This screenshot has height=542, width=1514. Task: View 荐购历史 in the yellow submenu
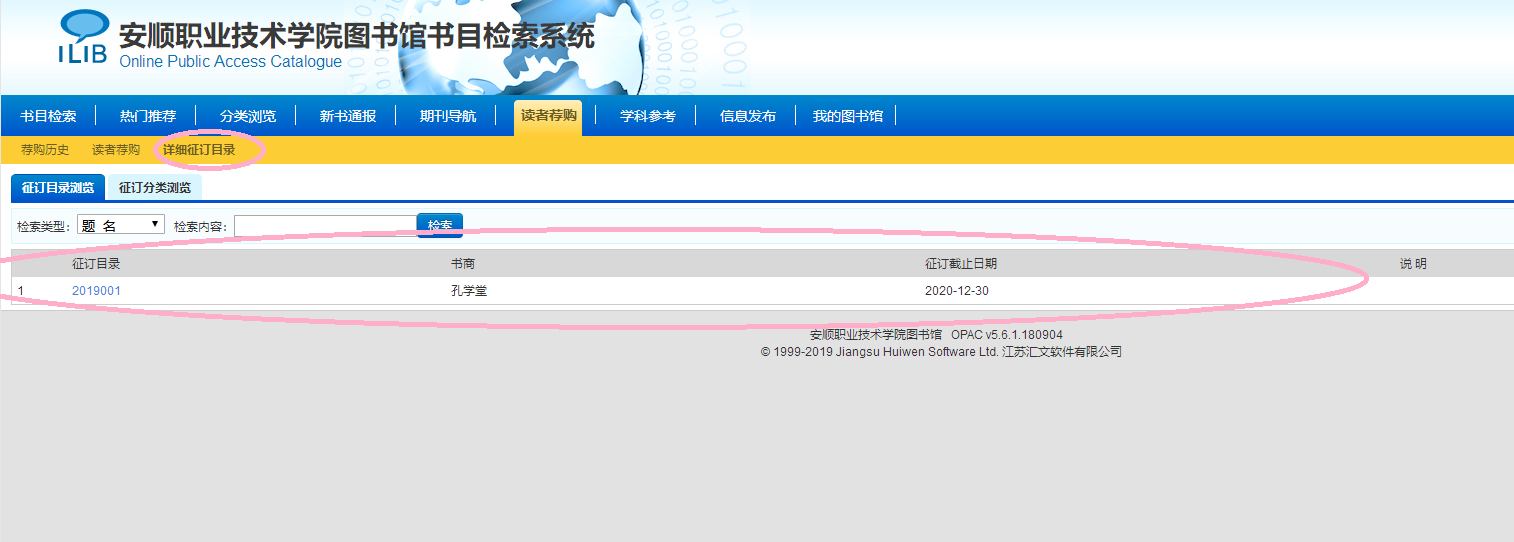45,150
